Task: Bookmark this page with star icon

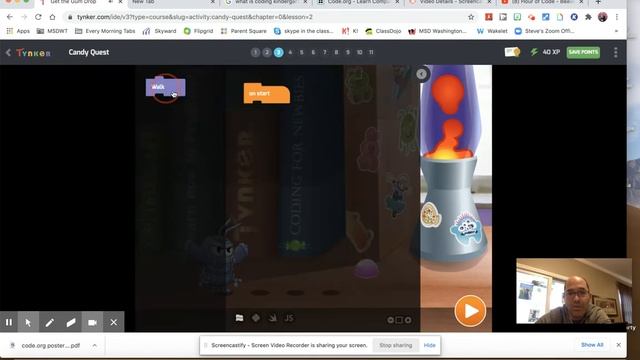Action: click(x=471, y=17)
